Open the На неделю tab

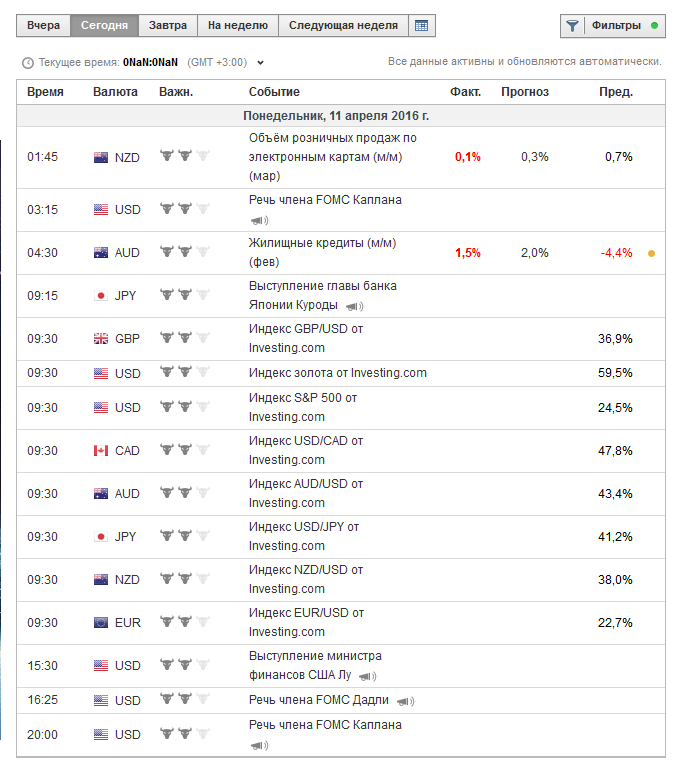(238, 26)
